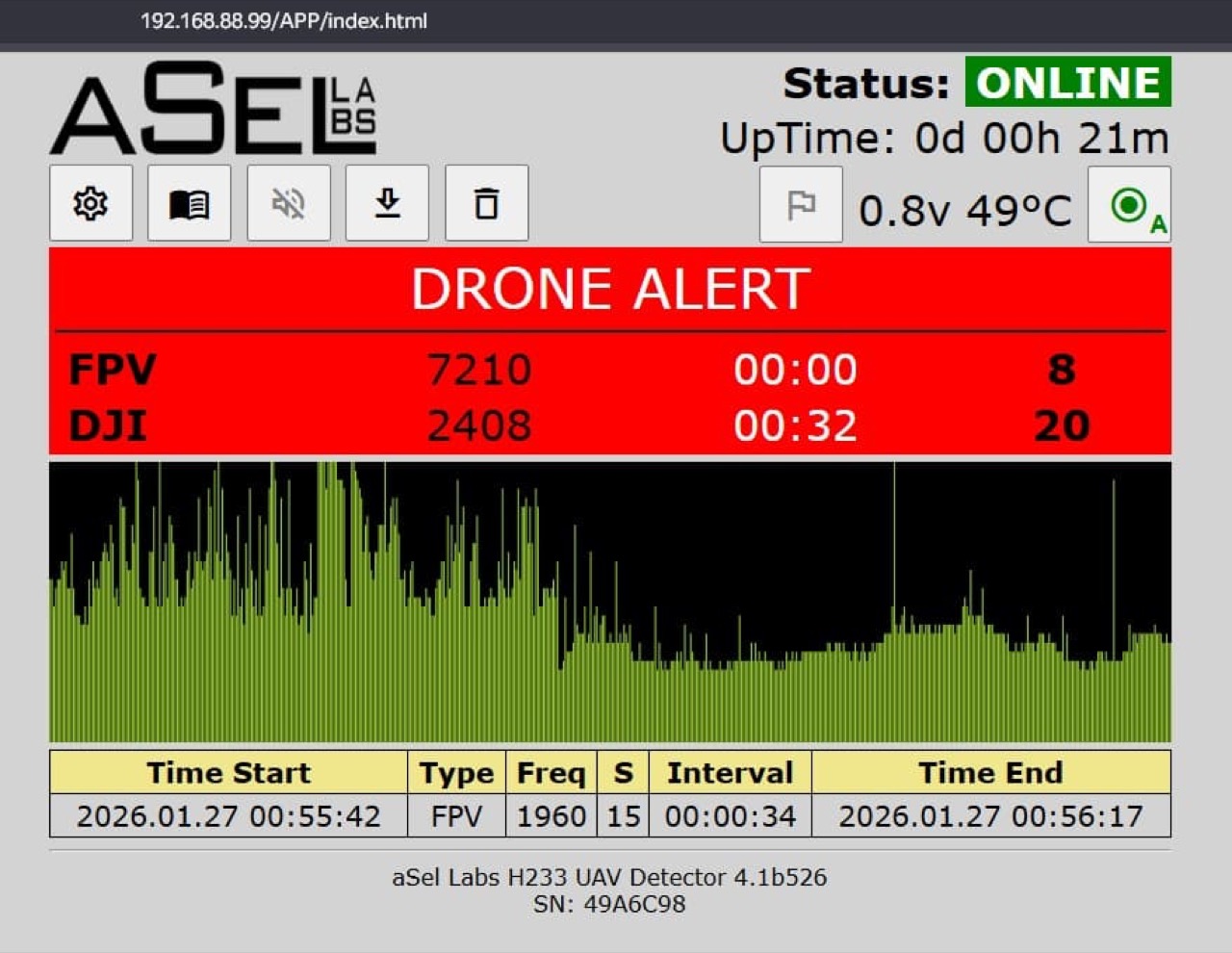Image resolution: width=1232 pixels, height=953 pixels.
Task: Click the green ONLINE status badge
Action: click(1068, 83)
